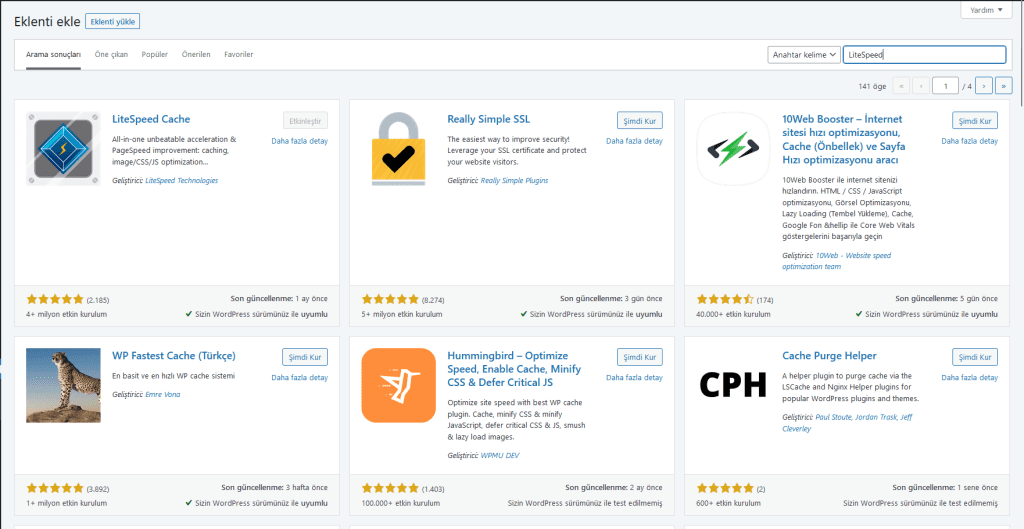Click the Etkinleştir button for LiteSpeed Cache
This screenshot has height=529, width=1024.
(x=305, y=121)
